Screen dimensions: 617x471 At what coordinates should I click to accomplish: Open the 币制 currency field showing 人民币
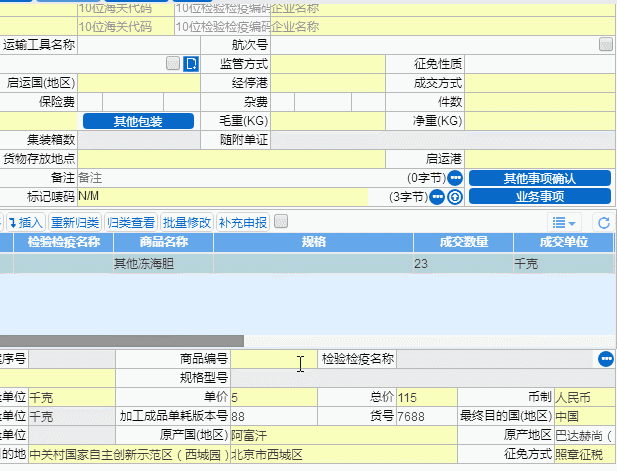[585, 397]
